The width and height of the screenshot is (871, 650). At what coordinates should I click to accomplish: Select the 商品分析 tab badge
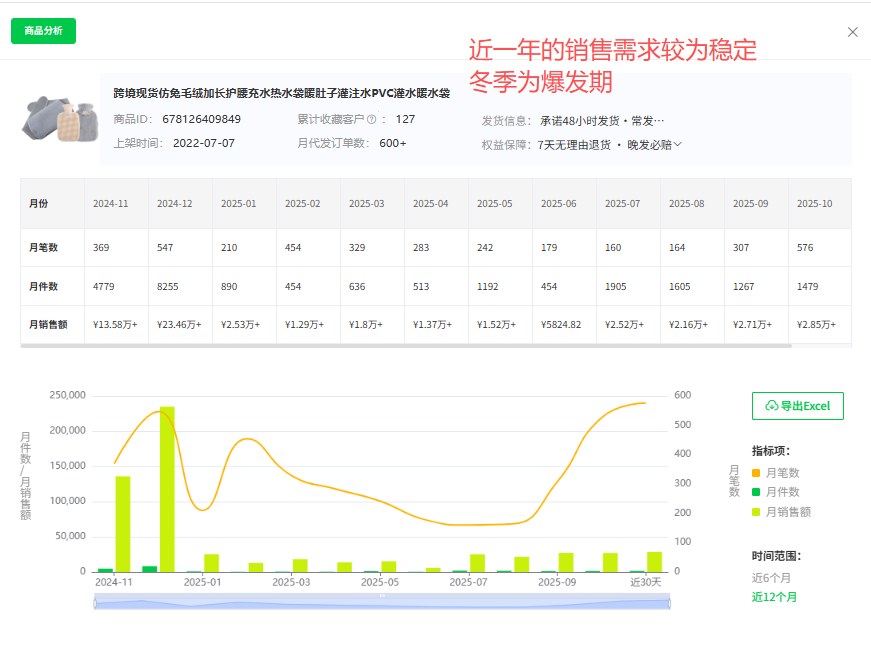(43, 31)
